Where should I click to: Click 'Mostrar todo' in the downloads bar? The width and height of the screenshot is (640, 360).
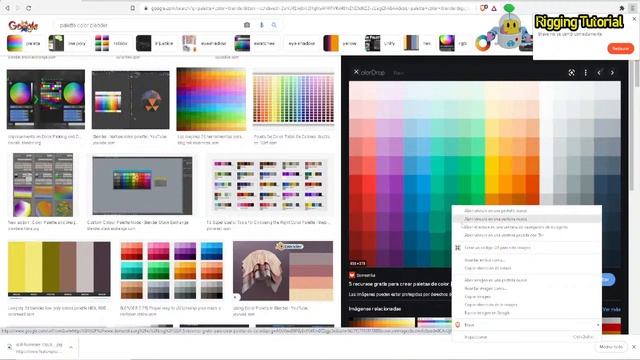pyautogui.click(x=611, y=347)
